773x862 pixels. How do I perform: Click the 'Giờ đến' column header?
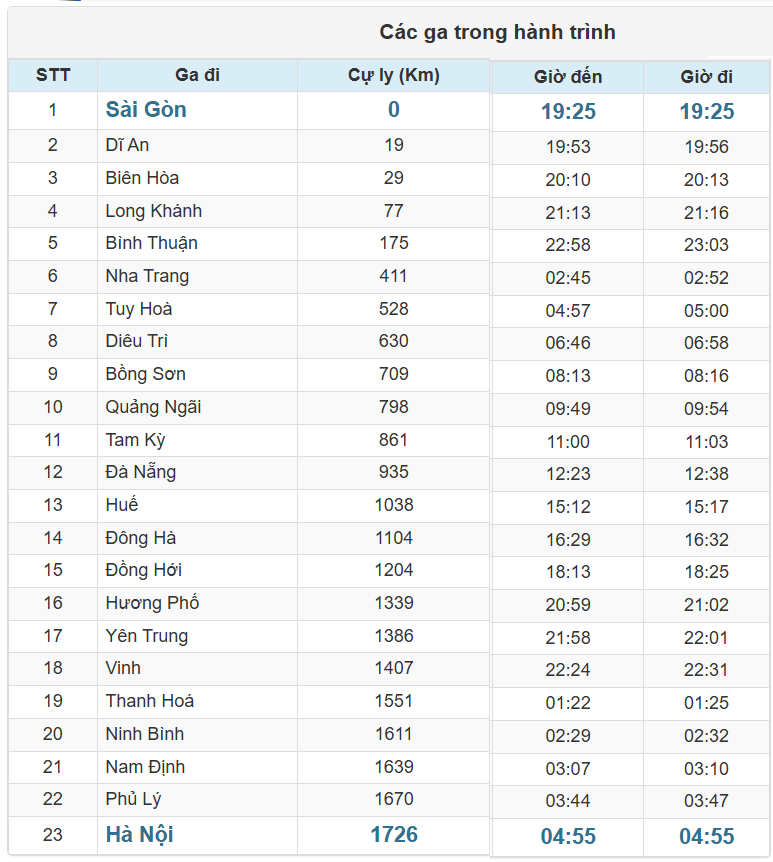tap(568, 77)
